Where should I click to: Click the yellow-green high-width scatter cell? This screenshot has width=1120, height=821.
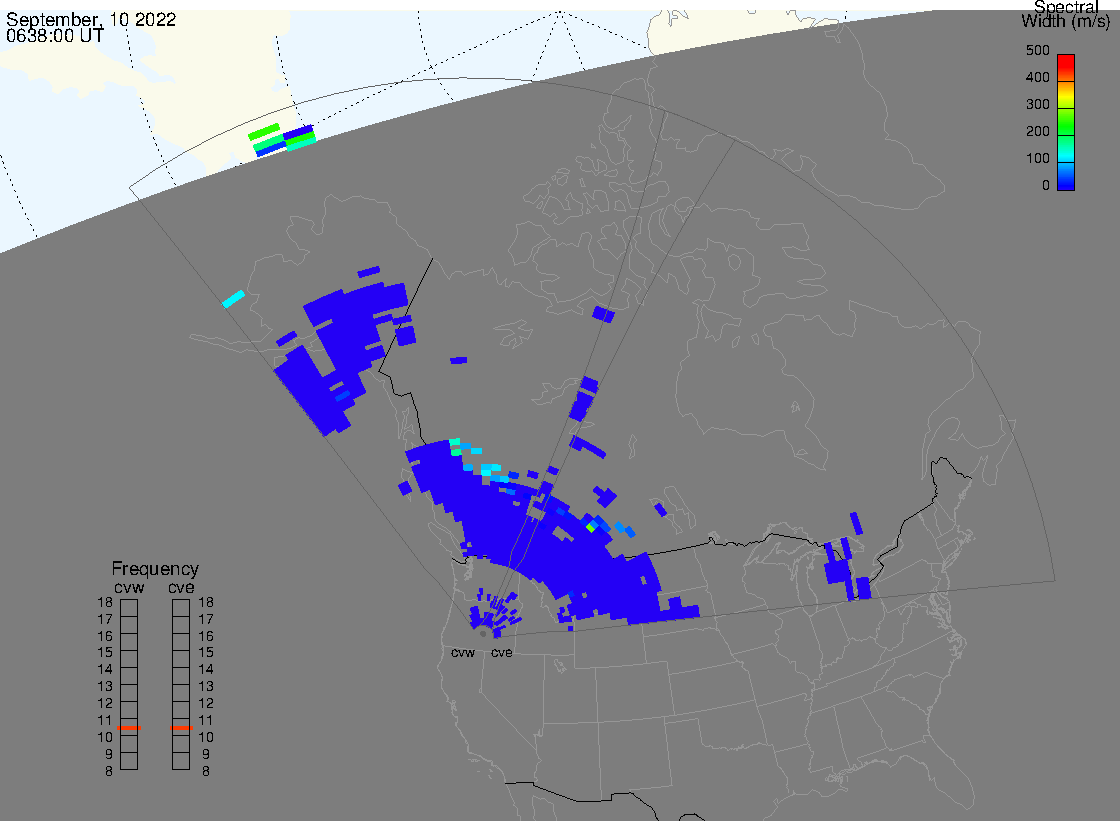591,527
